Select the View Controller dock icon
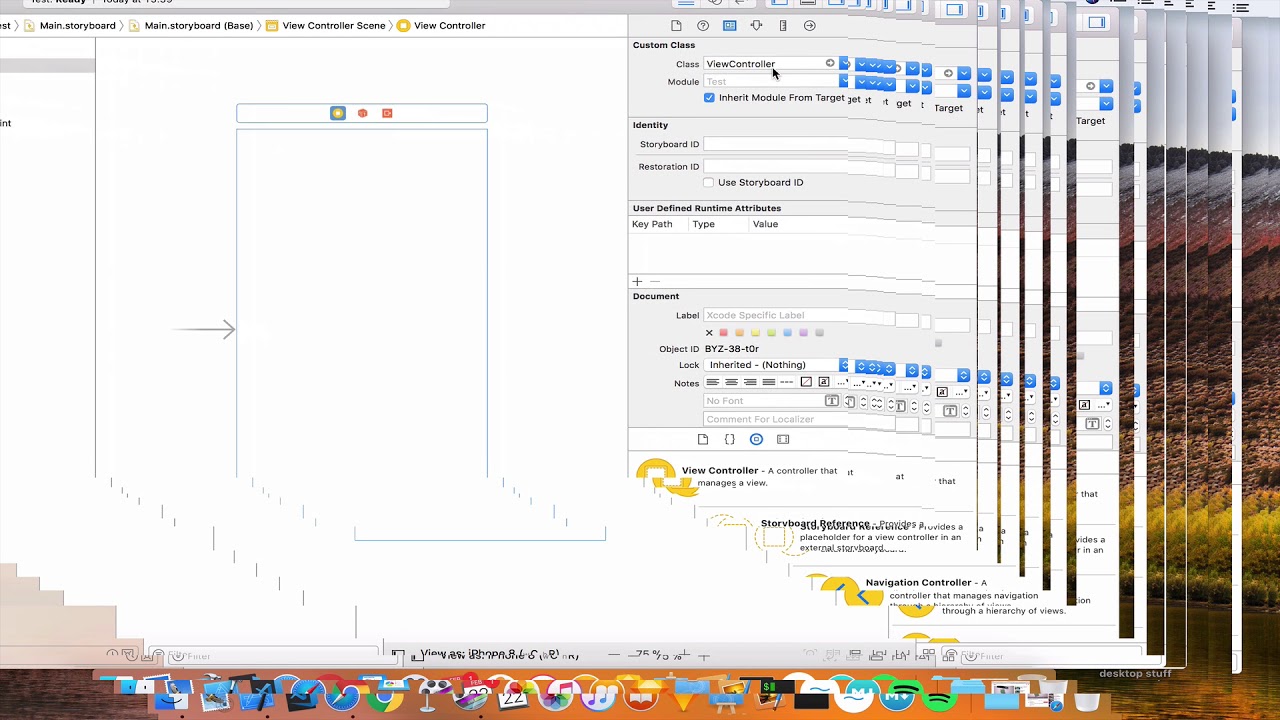This screenshot has height=720, width=1280. [x=338, y=113]
